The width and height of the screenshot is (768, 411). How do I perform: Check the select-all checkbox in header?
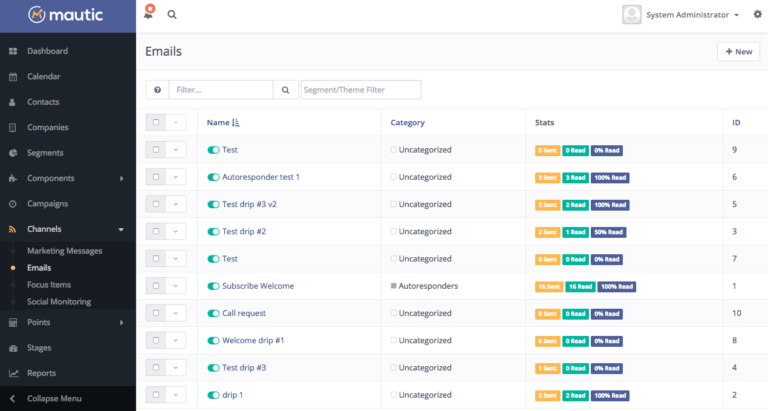(156, 123)
